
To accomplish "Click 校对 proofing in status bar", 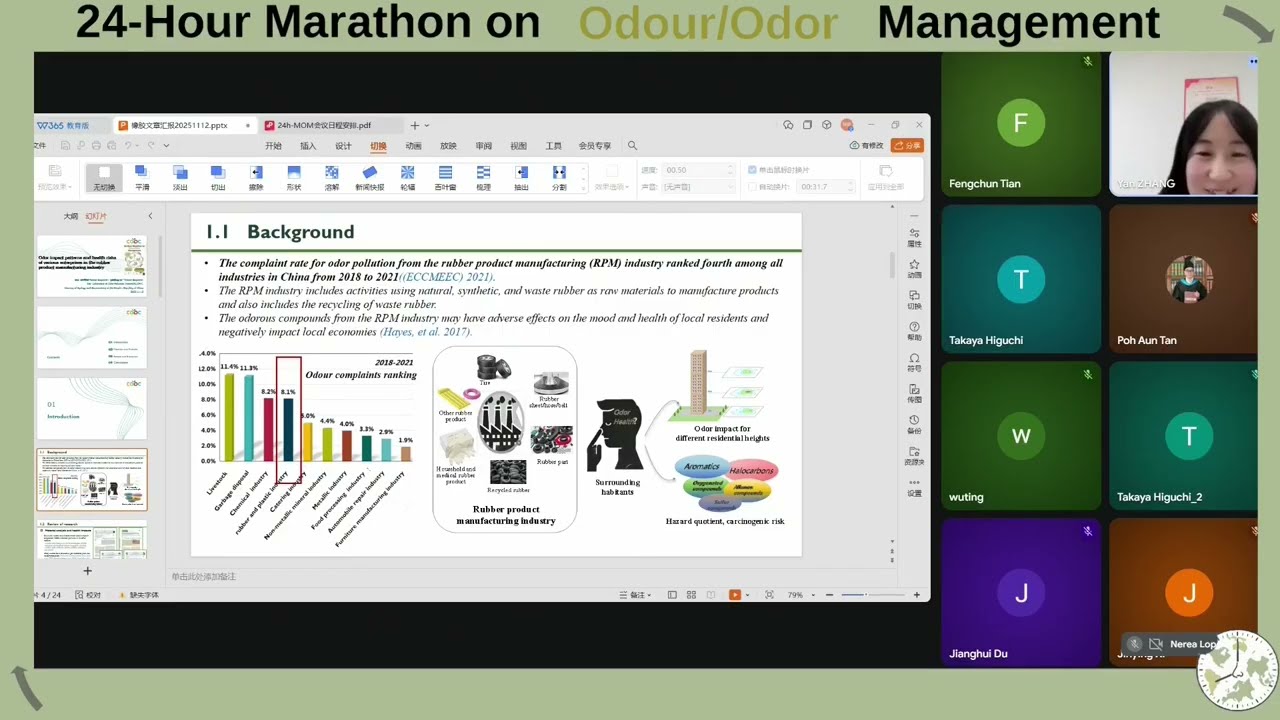I will 88,595.
